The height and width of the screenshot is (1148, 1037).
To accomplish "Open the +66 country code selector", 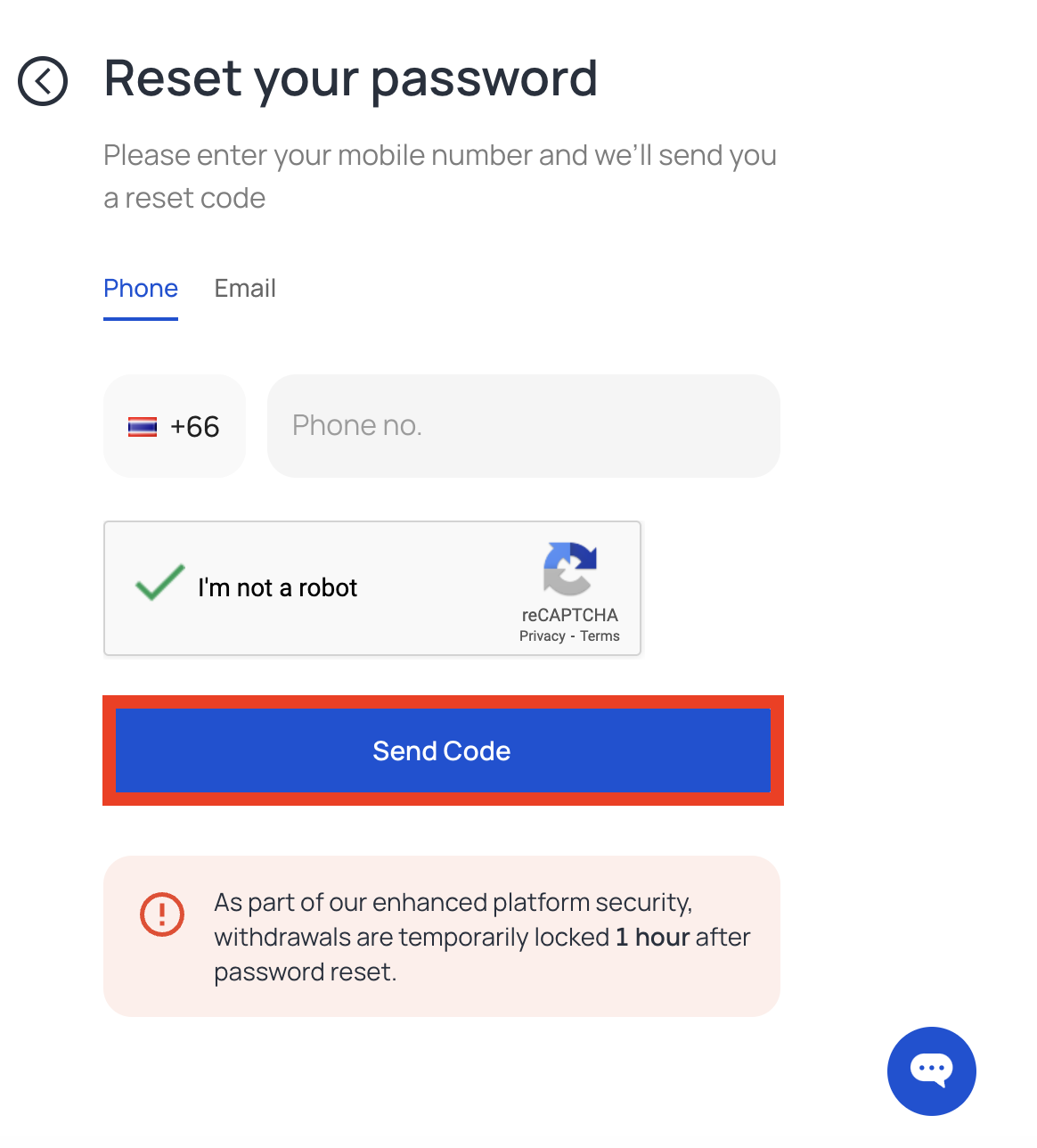I will click(175, 426).
